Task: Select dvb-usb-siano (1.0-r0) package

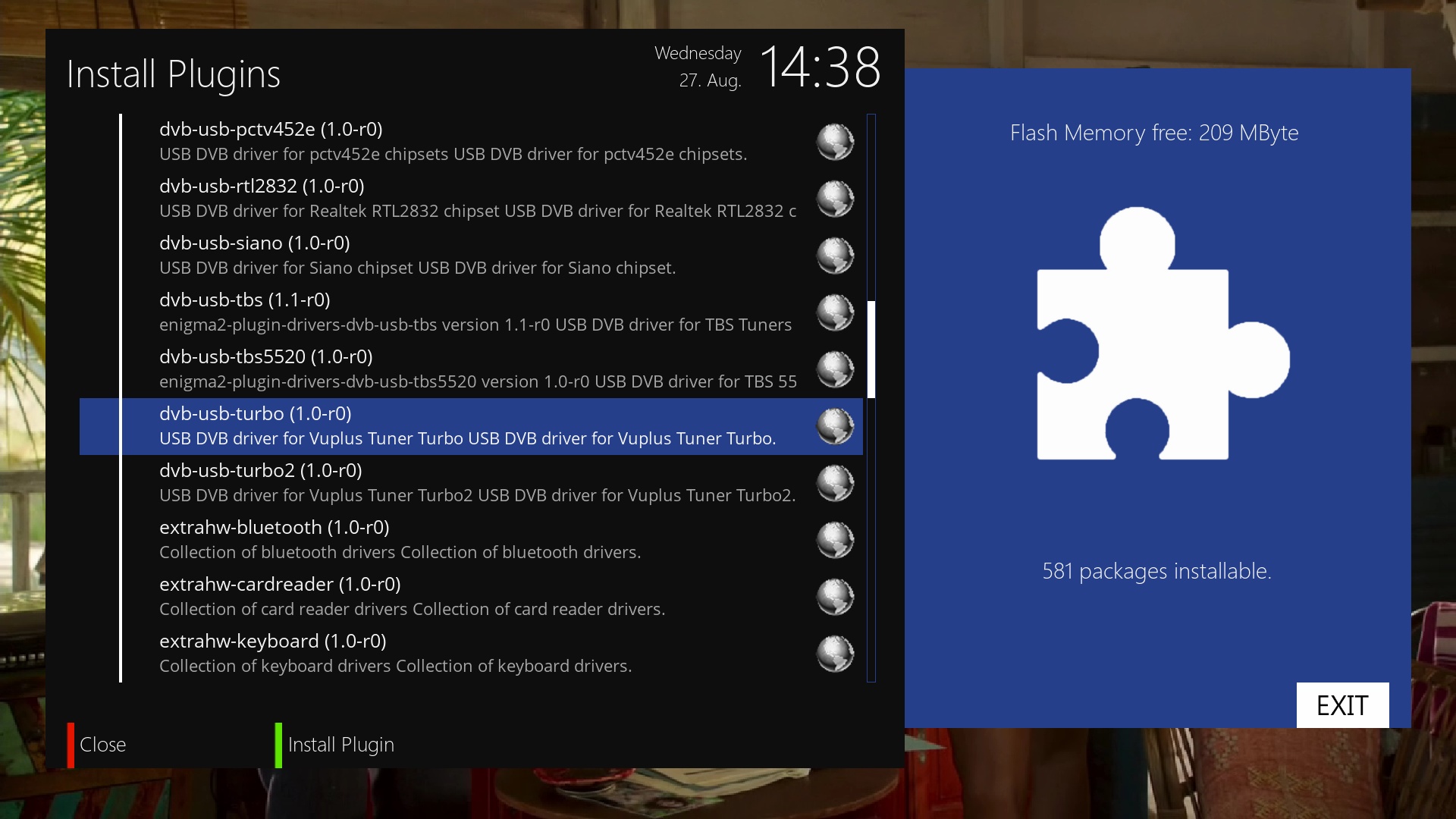Action: coord(471,256)
